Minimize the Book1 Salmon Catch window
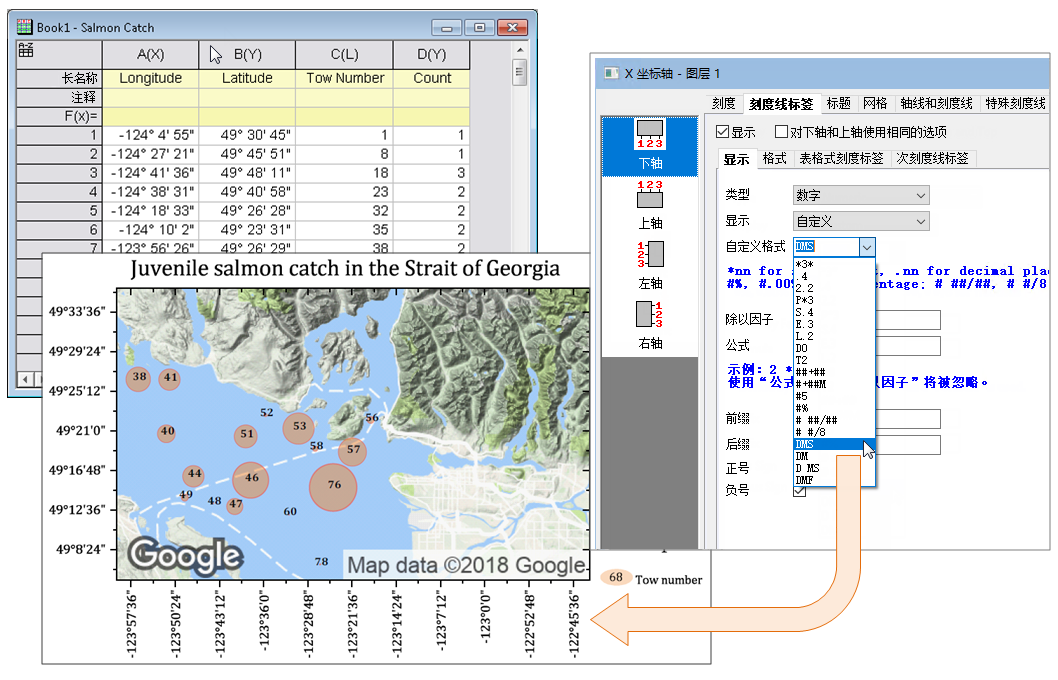The width and height of the screenshot is (1058, 680). coord(447,28)
